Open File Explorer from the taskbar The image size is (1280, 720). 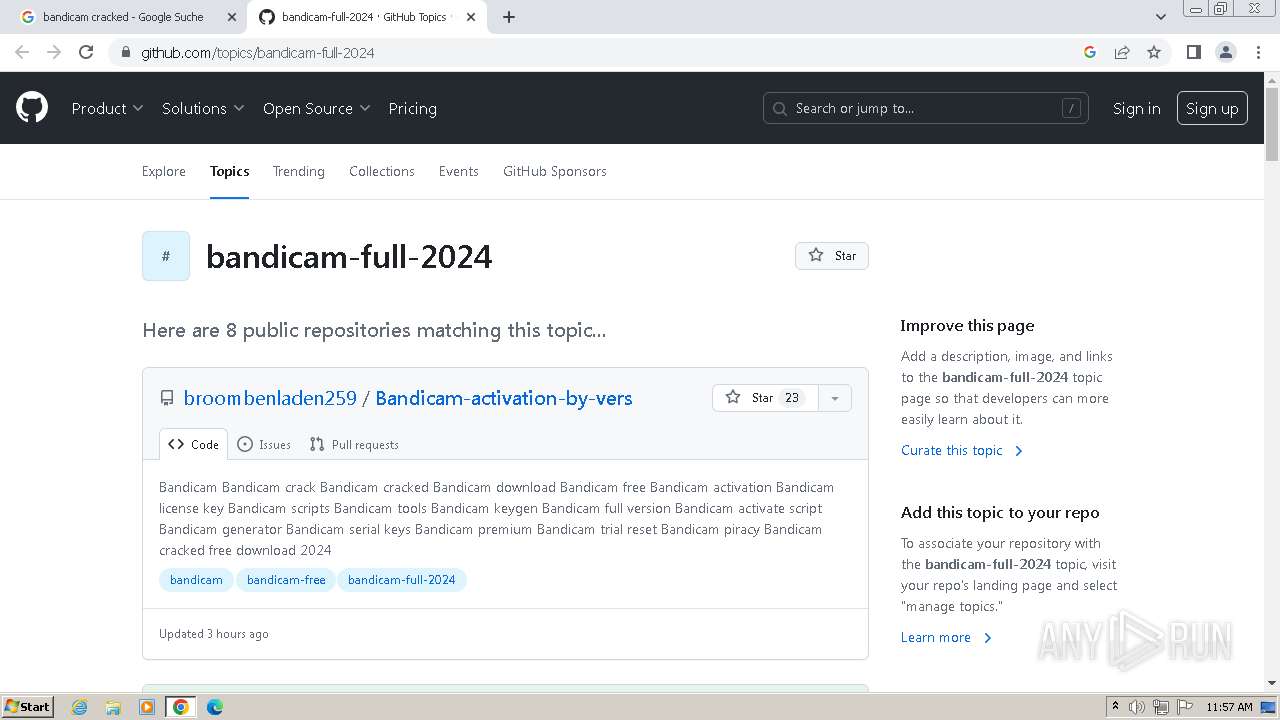(113, 707)
